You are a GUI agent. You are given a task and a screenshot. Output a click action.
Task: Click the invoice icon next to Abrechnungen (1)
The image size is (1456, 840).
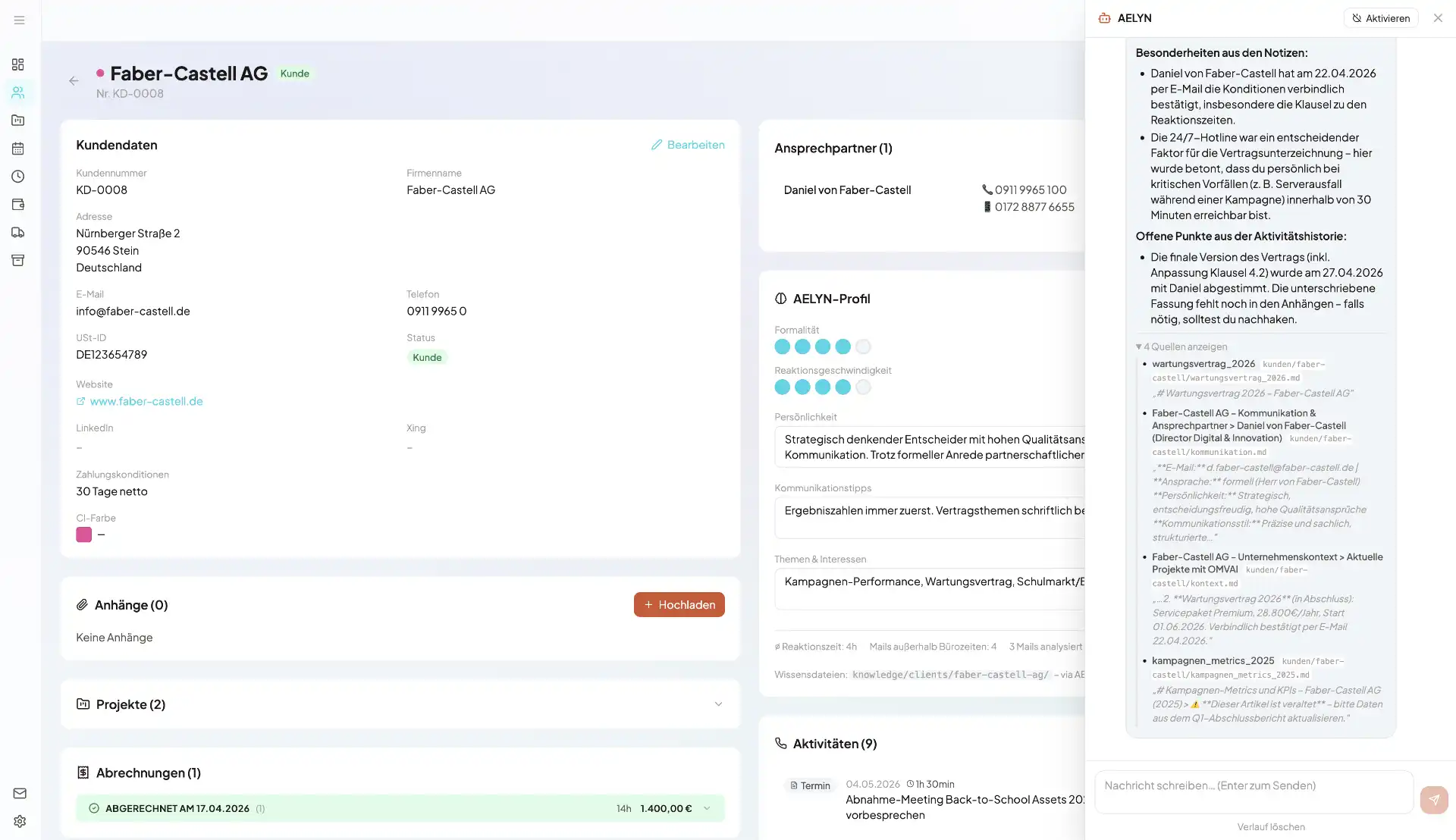(83, 773)
